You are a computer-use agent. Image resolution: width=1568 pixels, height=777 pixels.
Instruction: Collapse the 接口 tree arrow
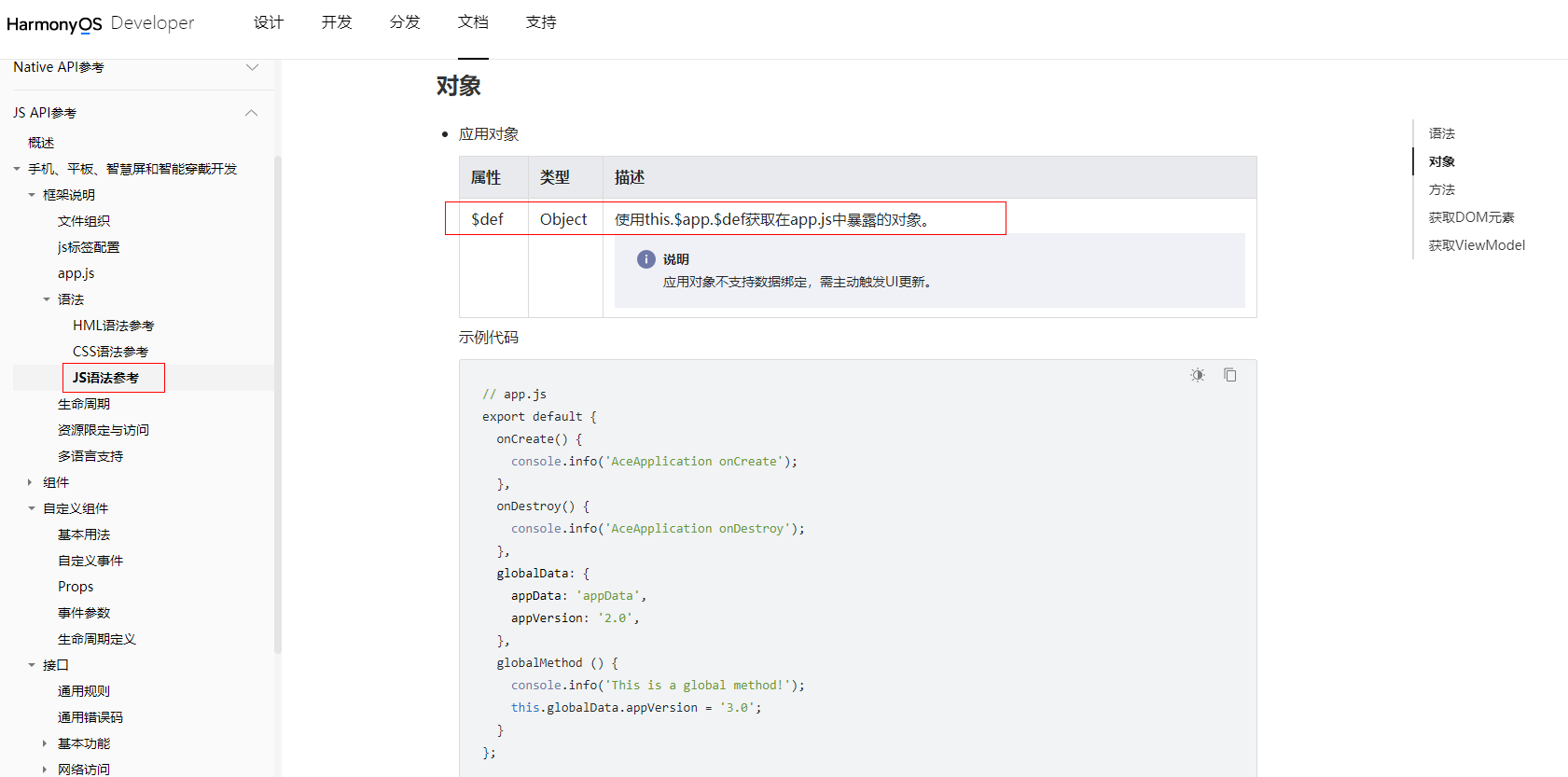32,665
